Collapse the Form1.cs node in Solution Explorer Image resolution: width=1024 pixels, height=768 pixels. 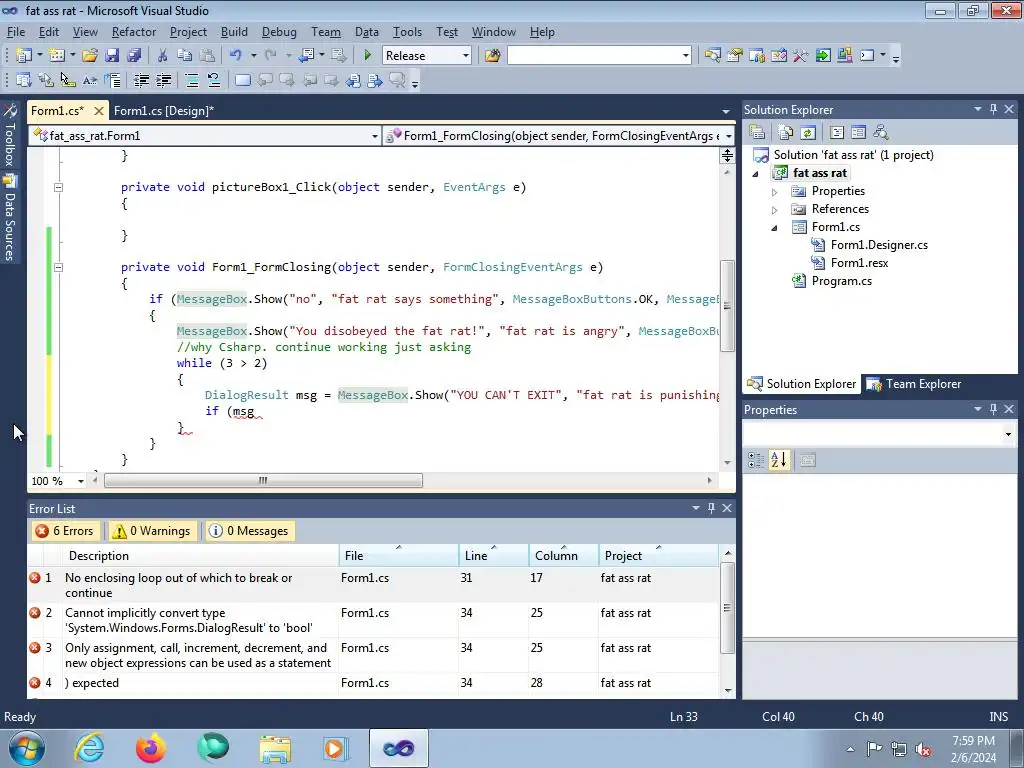point(775,228)
